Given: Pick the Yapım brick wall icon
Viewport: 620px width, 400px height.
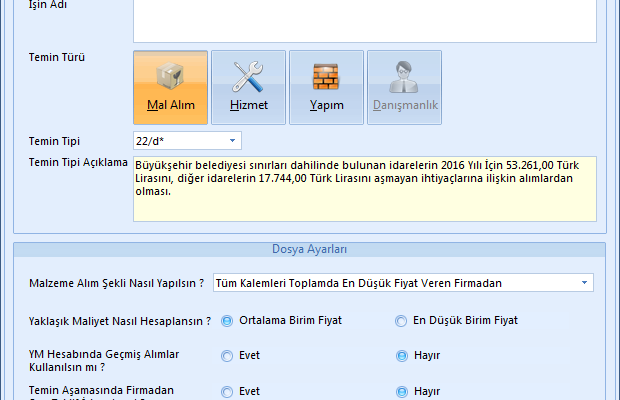Looking at the screenshot, I should coord(326,87).
